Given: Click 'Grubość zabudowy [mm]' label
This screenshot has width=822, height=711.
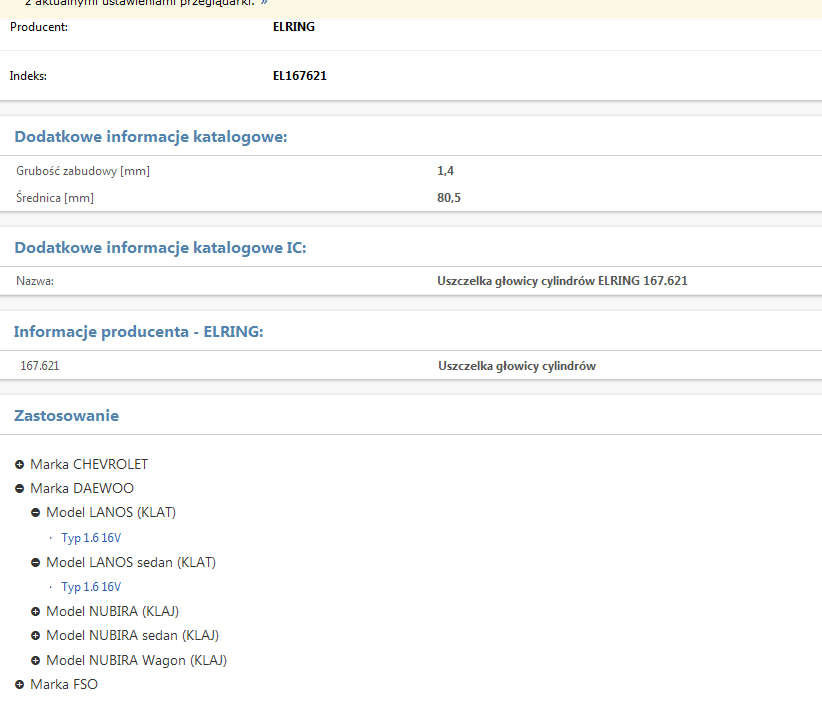Looking at the screenshot, I should [83, 171].
